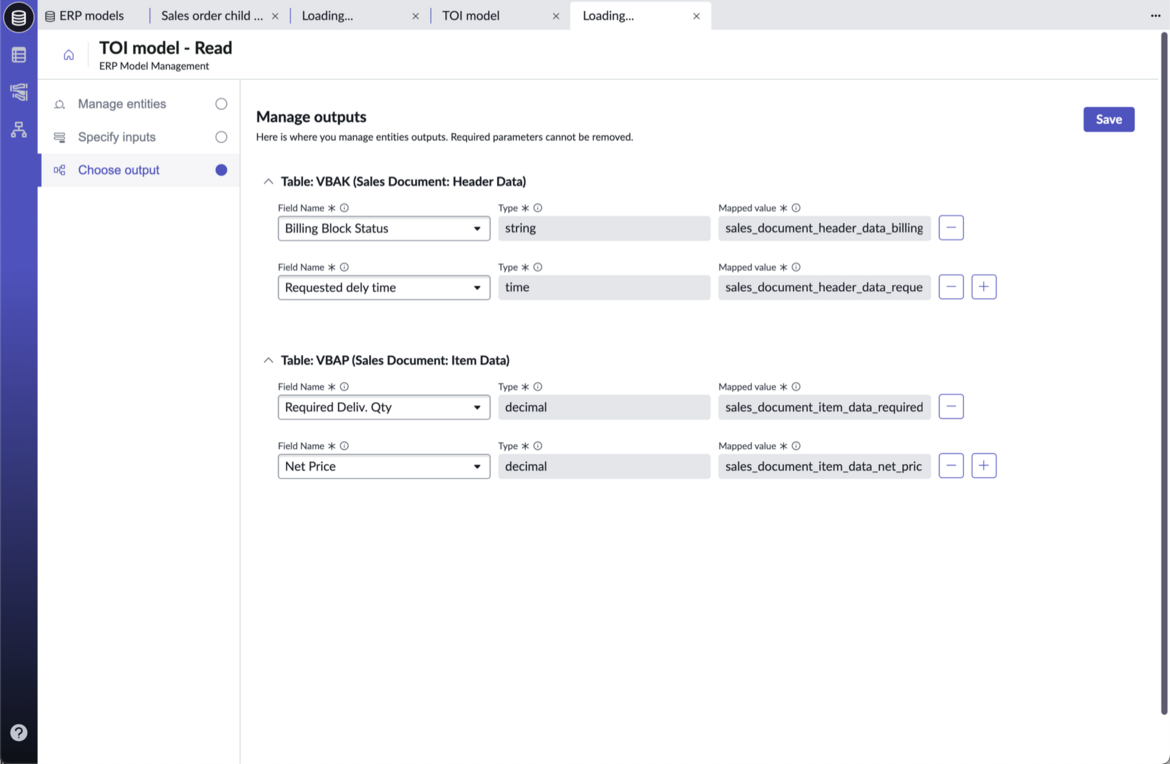Show Type info icon in Net Price row
Viewport: 1170px width, 764px height.
(x=537, y=446)
